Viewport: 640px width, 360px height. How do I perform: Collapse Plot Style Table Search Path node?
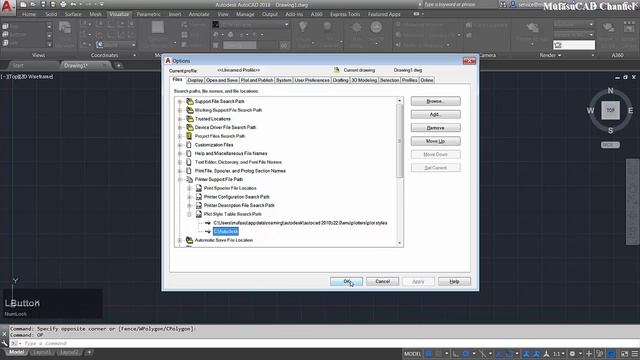[189, 214]
